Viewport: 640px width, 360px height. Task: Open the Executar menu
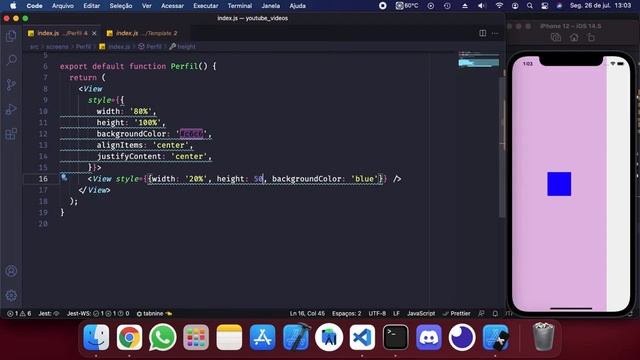206,6
